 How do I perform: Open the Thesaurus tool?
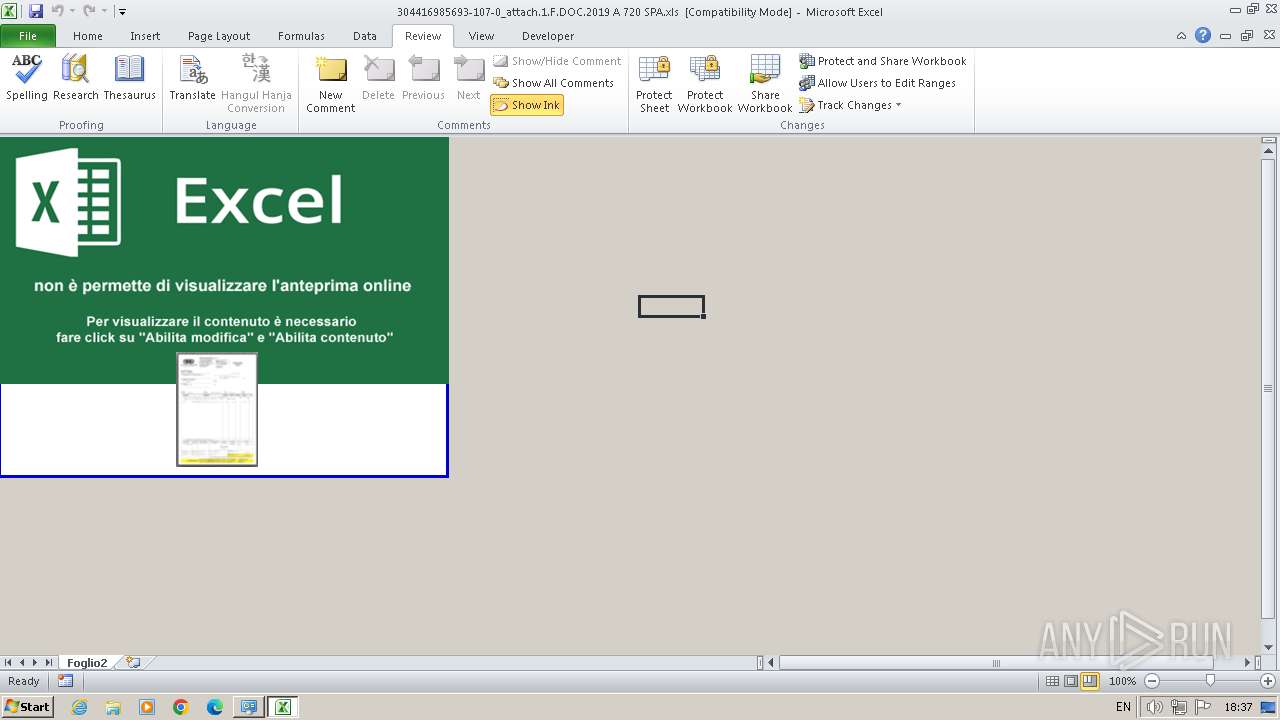pyautogui.click(x=130, y=78)
